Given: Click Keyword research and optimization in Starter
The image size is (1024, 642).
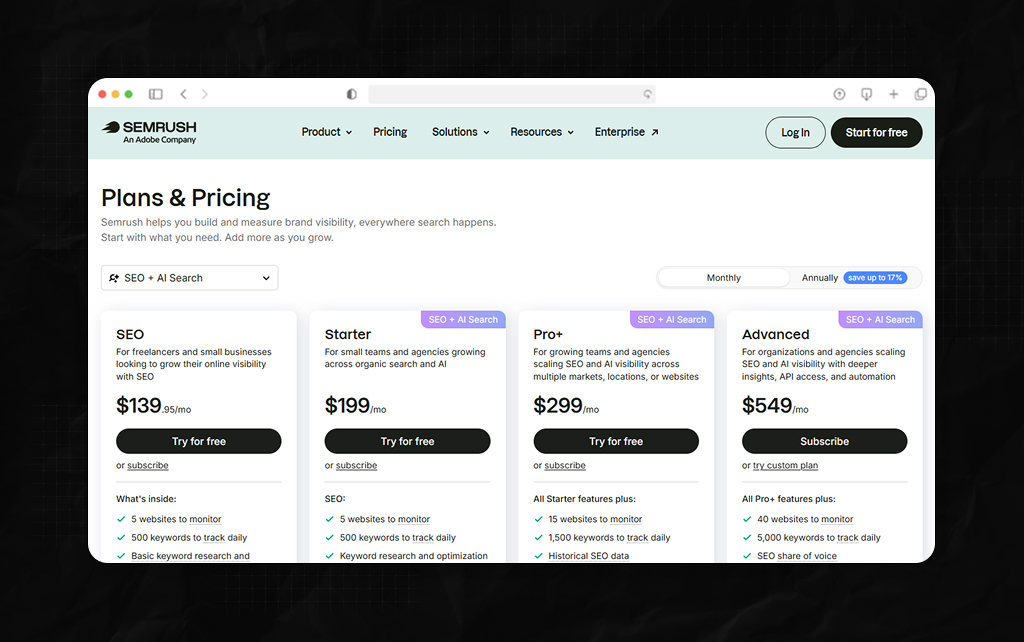Looking at the screenshot, I should click(x=413, y=556).
